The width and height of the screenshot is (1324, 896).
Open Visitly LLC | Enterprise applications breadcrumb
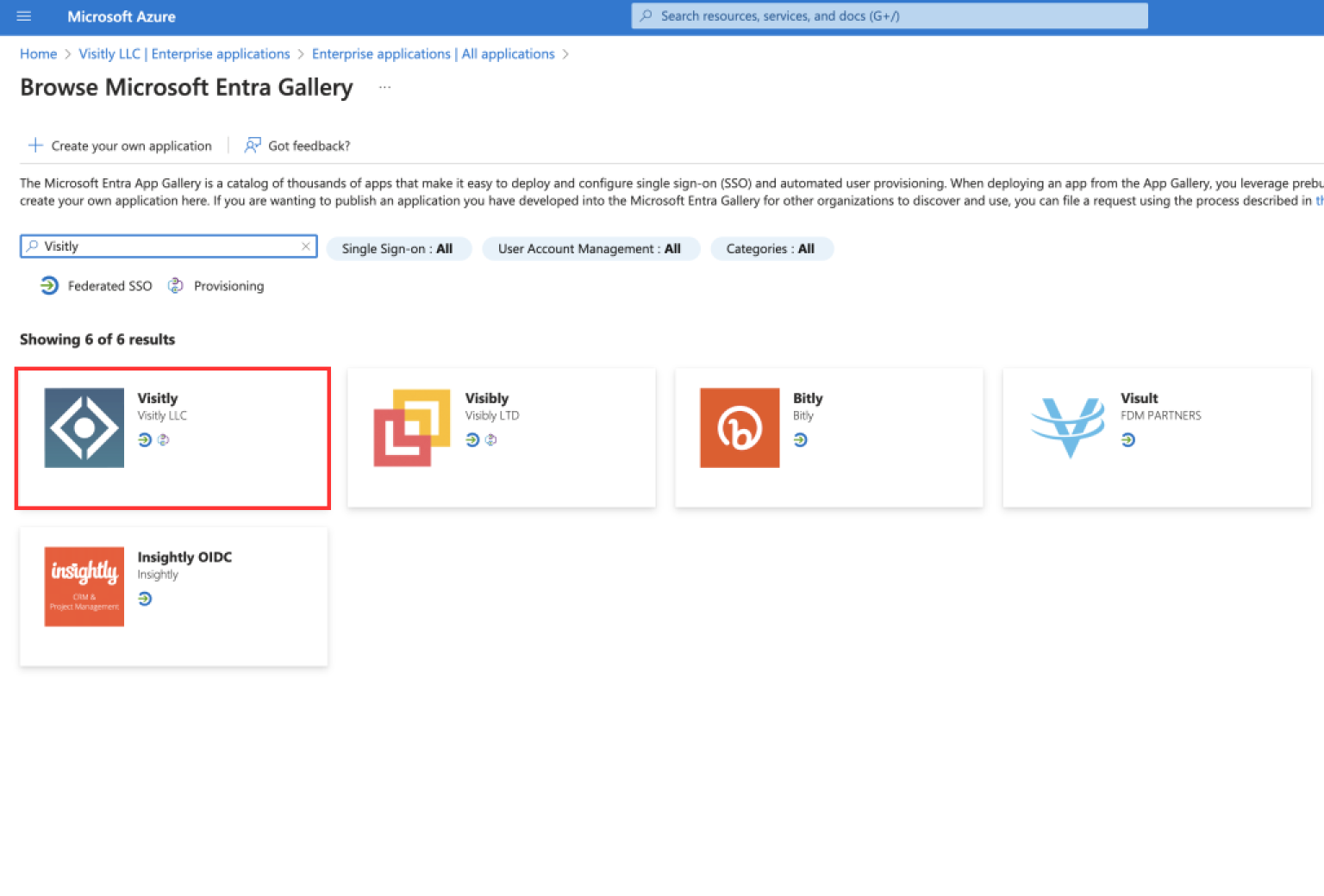click(x=184, y=53)
